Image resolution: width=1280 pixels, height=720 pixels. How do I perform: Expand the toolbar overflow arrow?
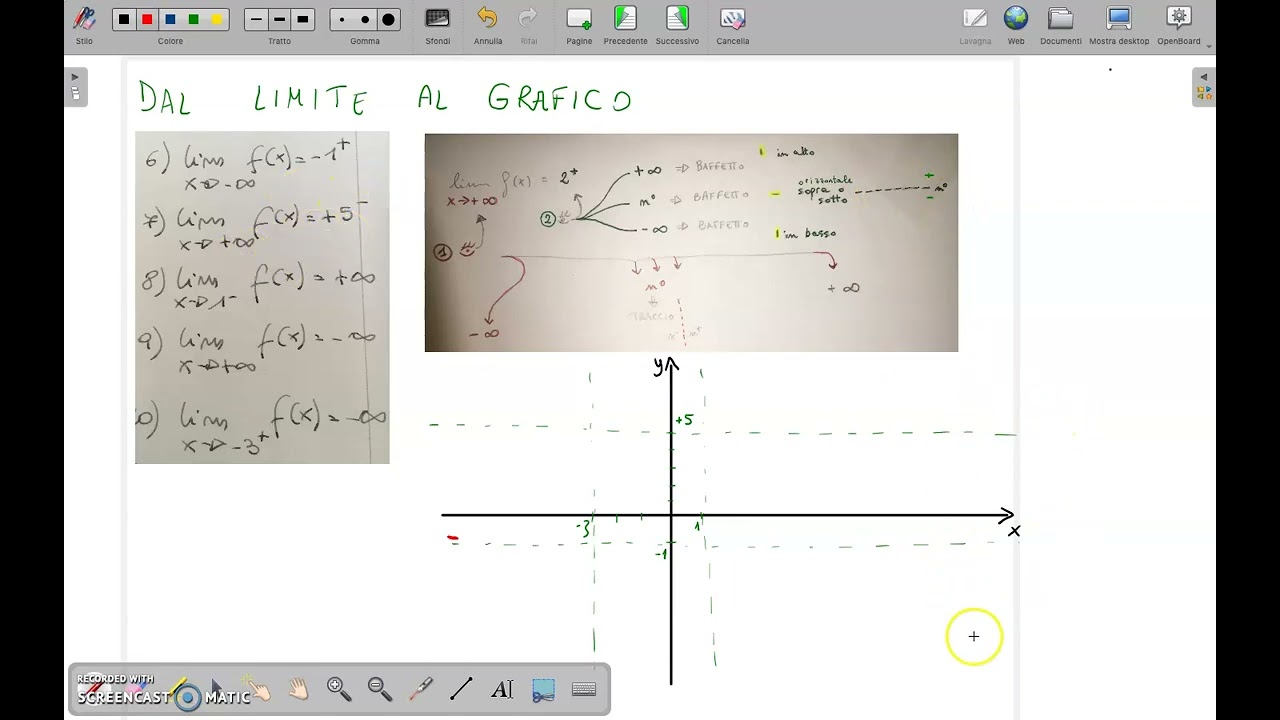[1209, 46]
